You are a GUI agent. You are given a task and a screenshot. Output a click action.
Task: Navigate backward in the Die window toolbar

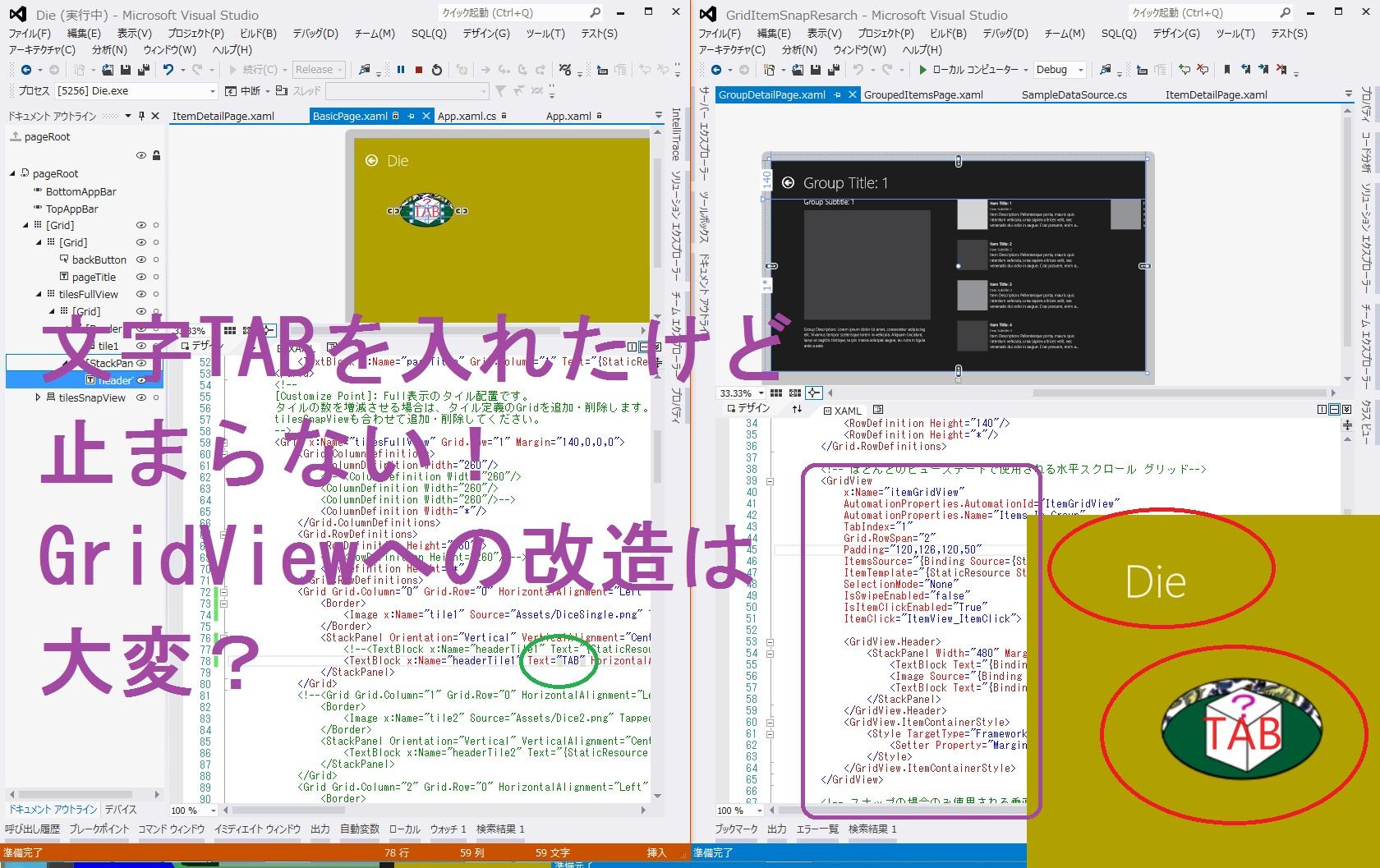pyautogui.click(x=26, y=70)
